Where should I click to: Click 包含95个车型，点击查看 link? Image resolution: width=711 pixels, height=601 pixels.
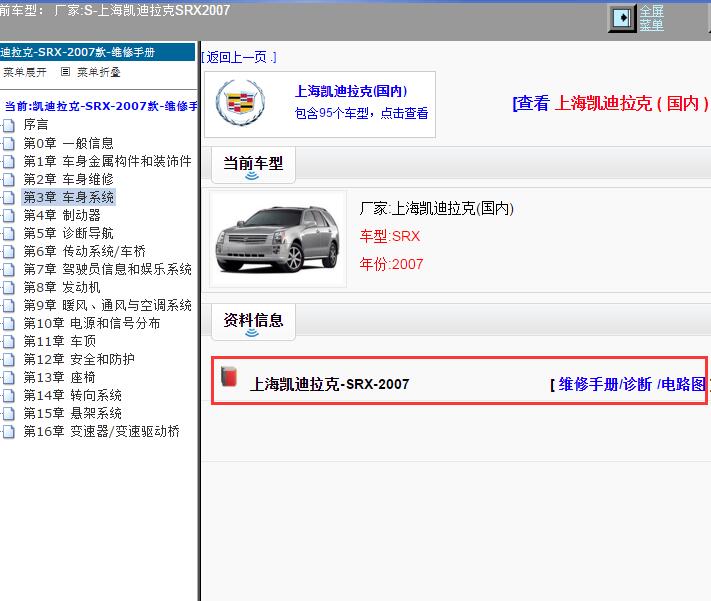(x=361, y=113)
